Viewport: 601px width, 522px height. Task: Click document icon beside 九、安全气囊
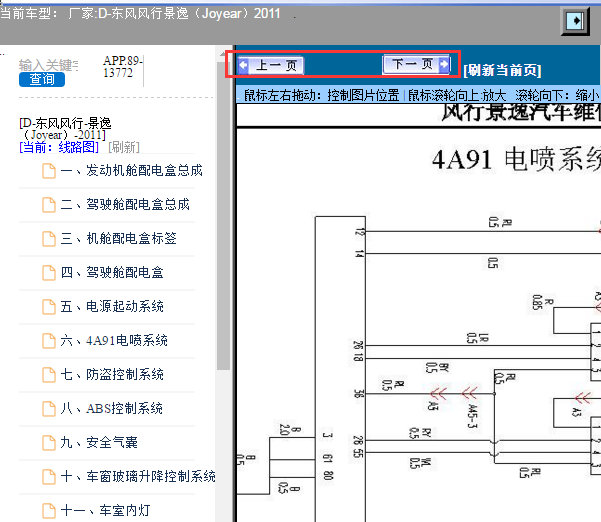pyautogui.click(x=49, y=443)
